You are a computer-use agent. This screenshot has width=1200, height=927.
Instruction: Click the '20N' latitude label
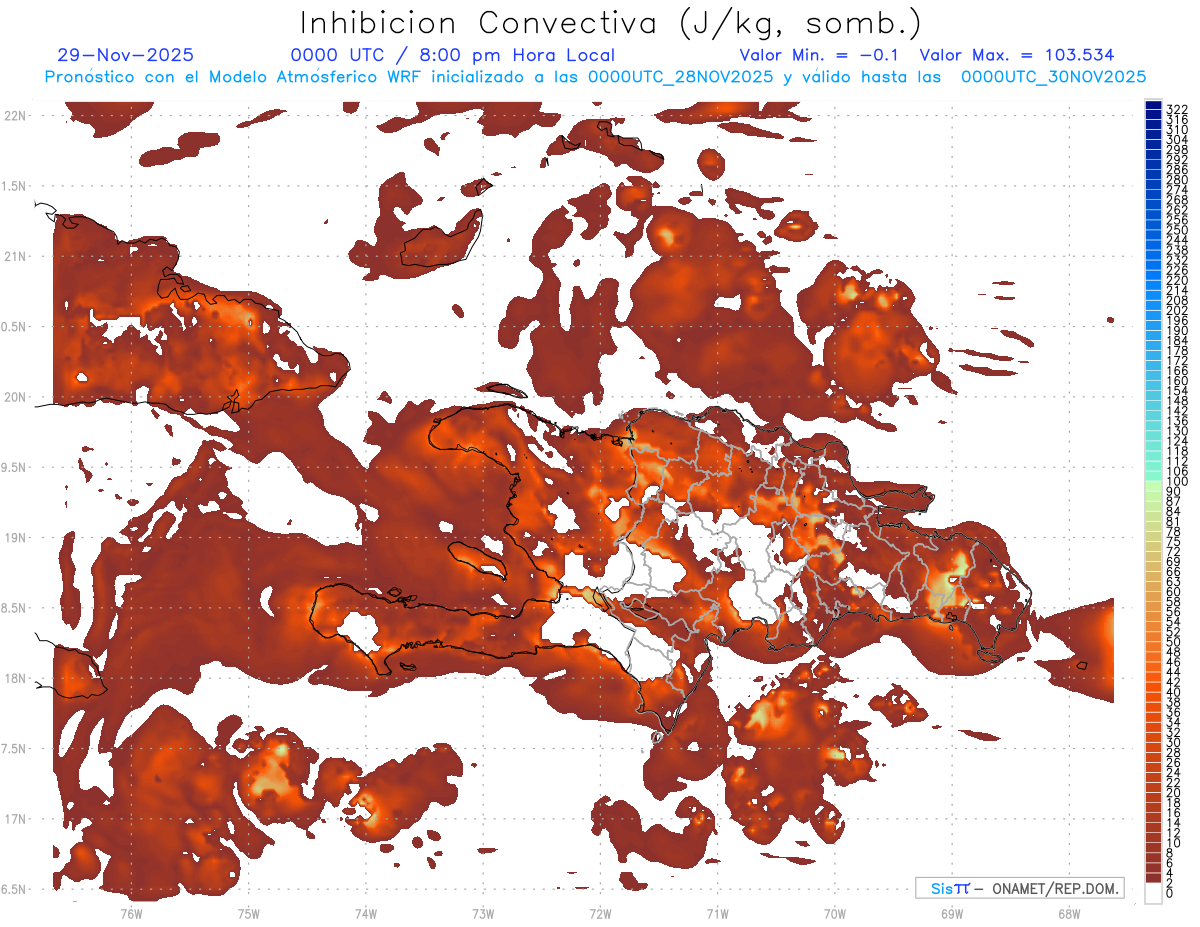17,397
